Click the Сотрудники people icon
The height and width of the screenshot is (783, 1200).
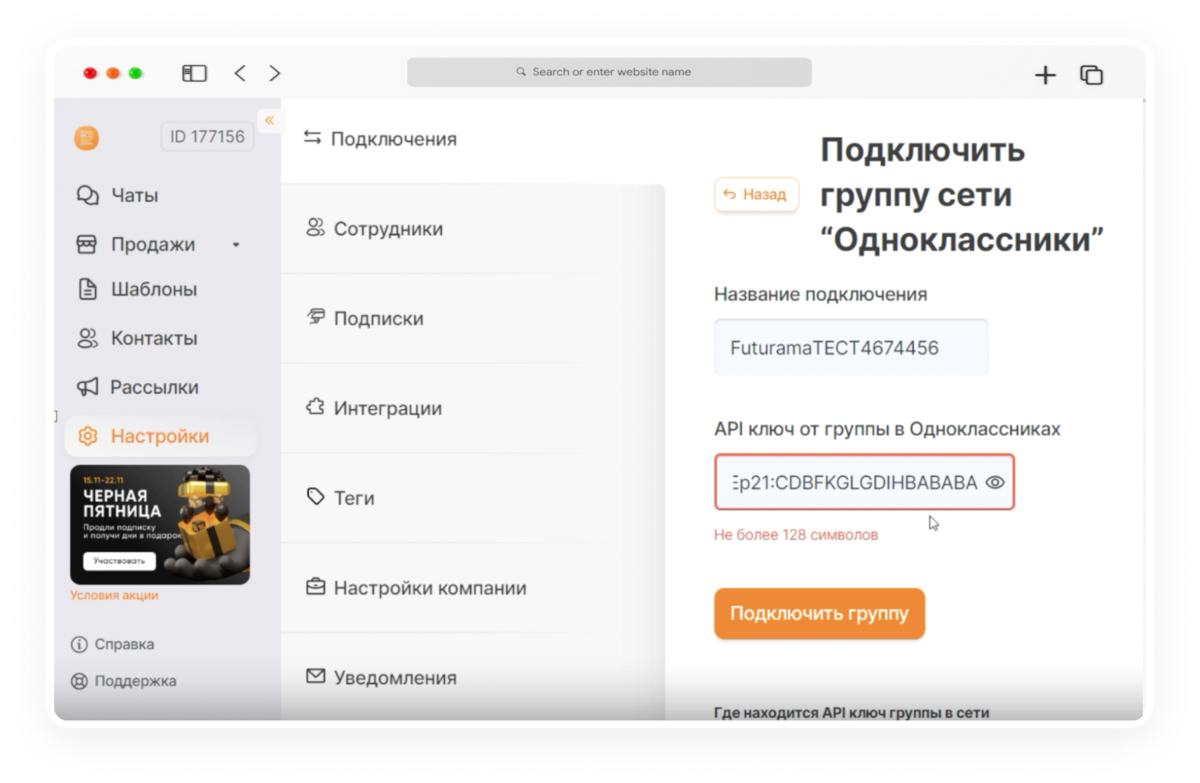click(315, 228)
